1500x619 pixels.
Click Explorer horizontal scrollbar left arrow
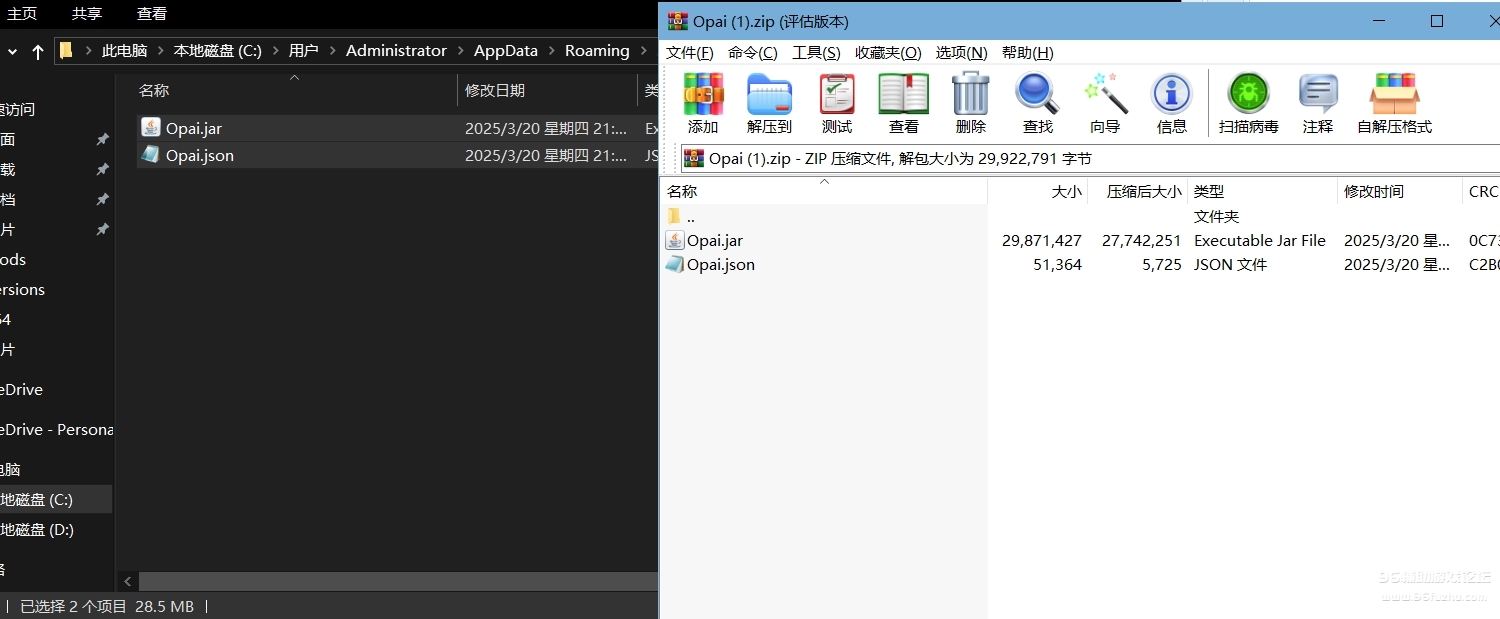[129, 581]
